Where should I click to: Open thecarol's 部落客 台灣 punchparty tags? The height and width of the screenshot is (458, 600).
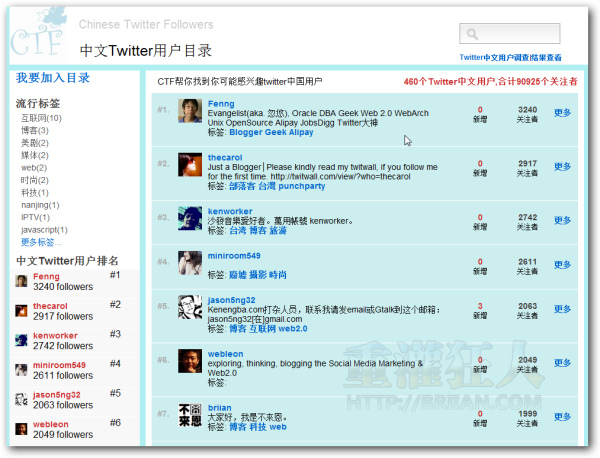pyautogui.click(x=277, y=186)
